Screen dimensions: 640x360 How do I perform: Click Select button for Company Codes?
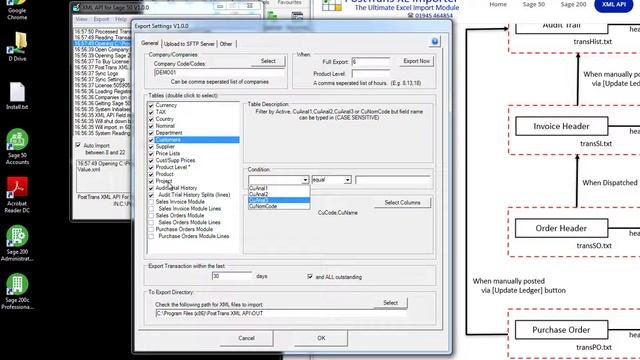(268, 61)
